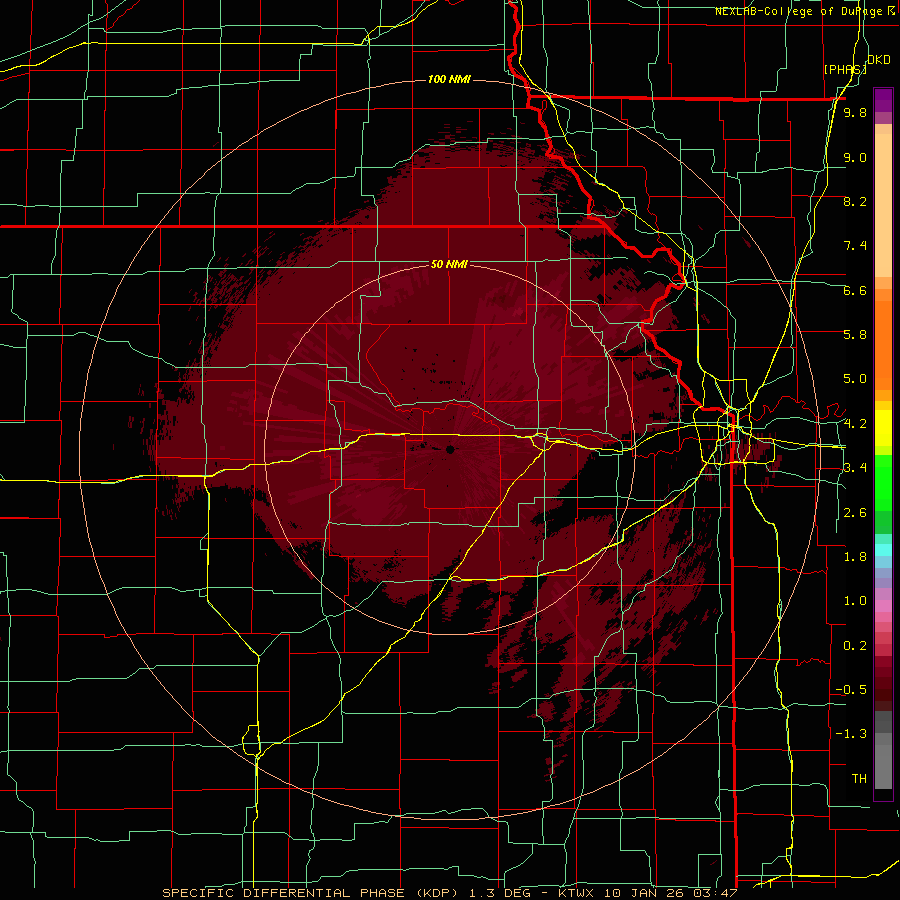Click the 6.6 value on the color scale
Image resolution: width=900 pixels, height=900 pixels.
point(855,290)
